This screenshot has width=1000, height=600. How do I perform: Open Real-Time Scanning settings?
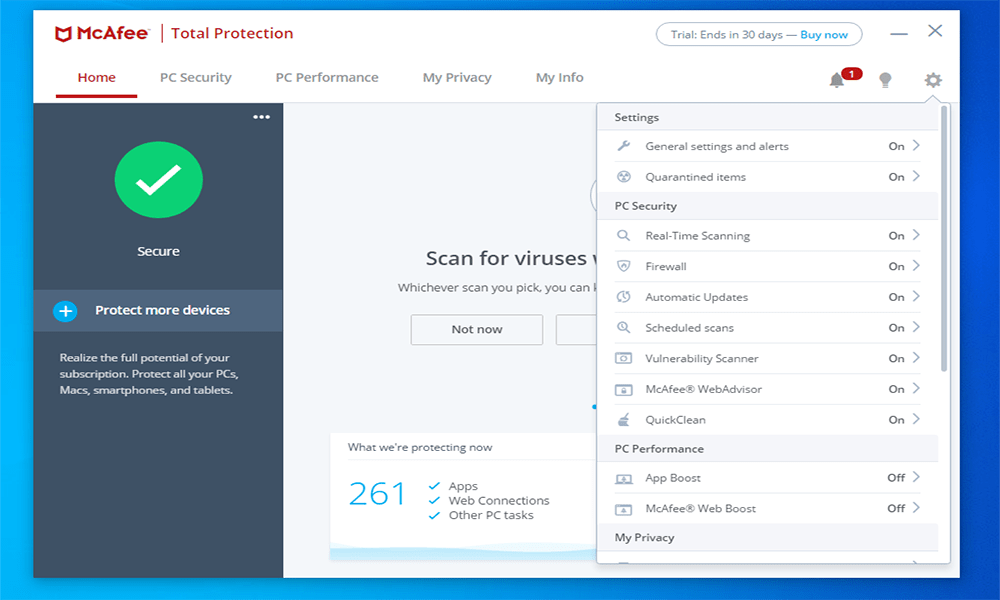point(768,236)
